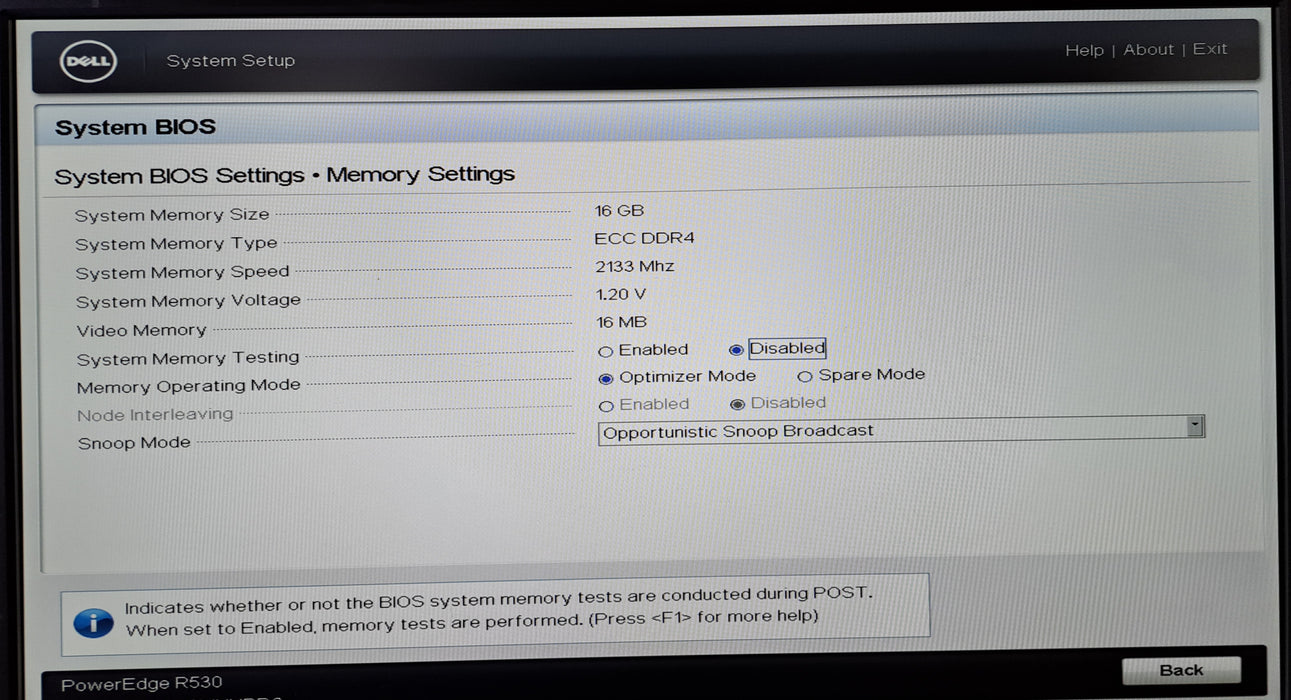Open the Snoop Mode dropdown arrow
Screen dimensions: 1291x700
[x=1194, y=426]
